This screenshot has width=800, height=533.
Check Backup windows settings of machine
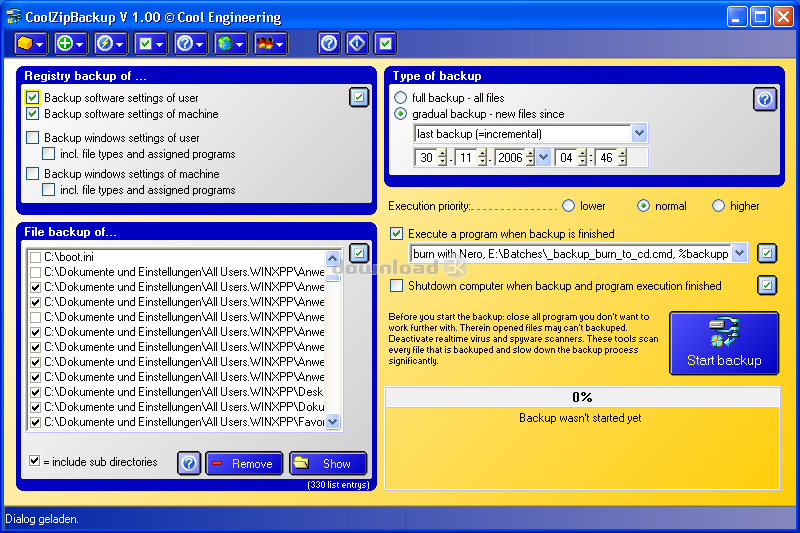(x=33, y=173)
